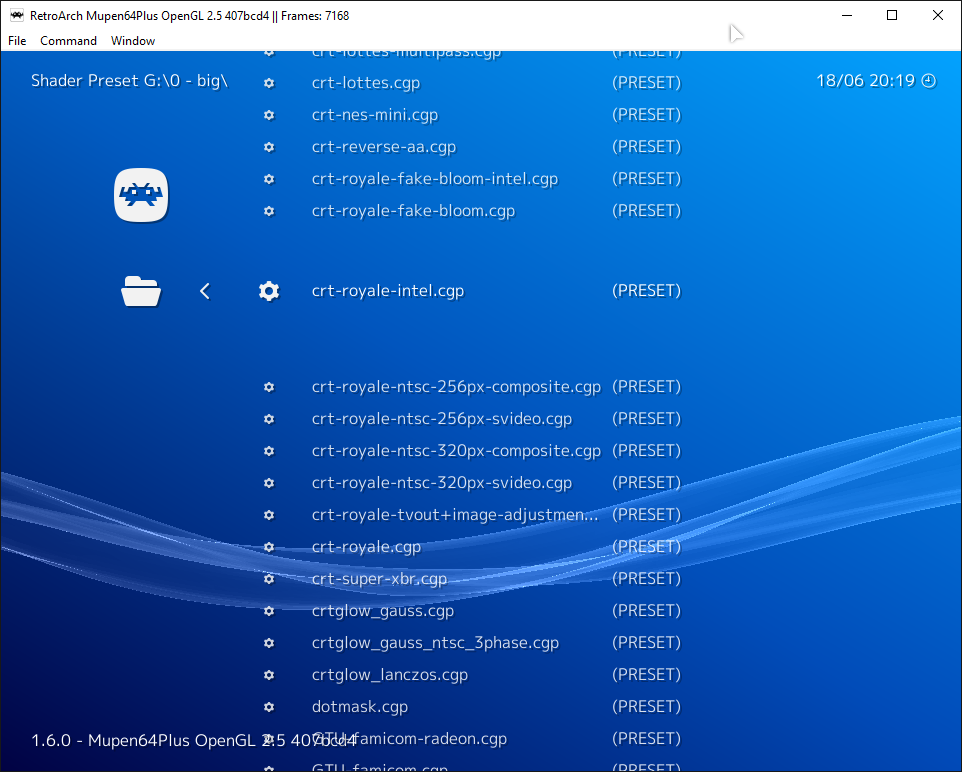Click the 18/06 20:19 date and time

pos(865,81)
